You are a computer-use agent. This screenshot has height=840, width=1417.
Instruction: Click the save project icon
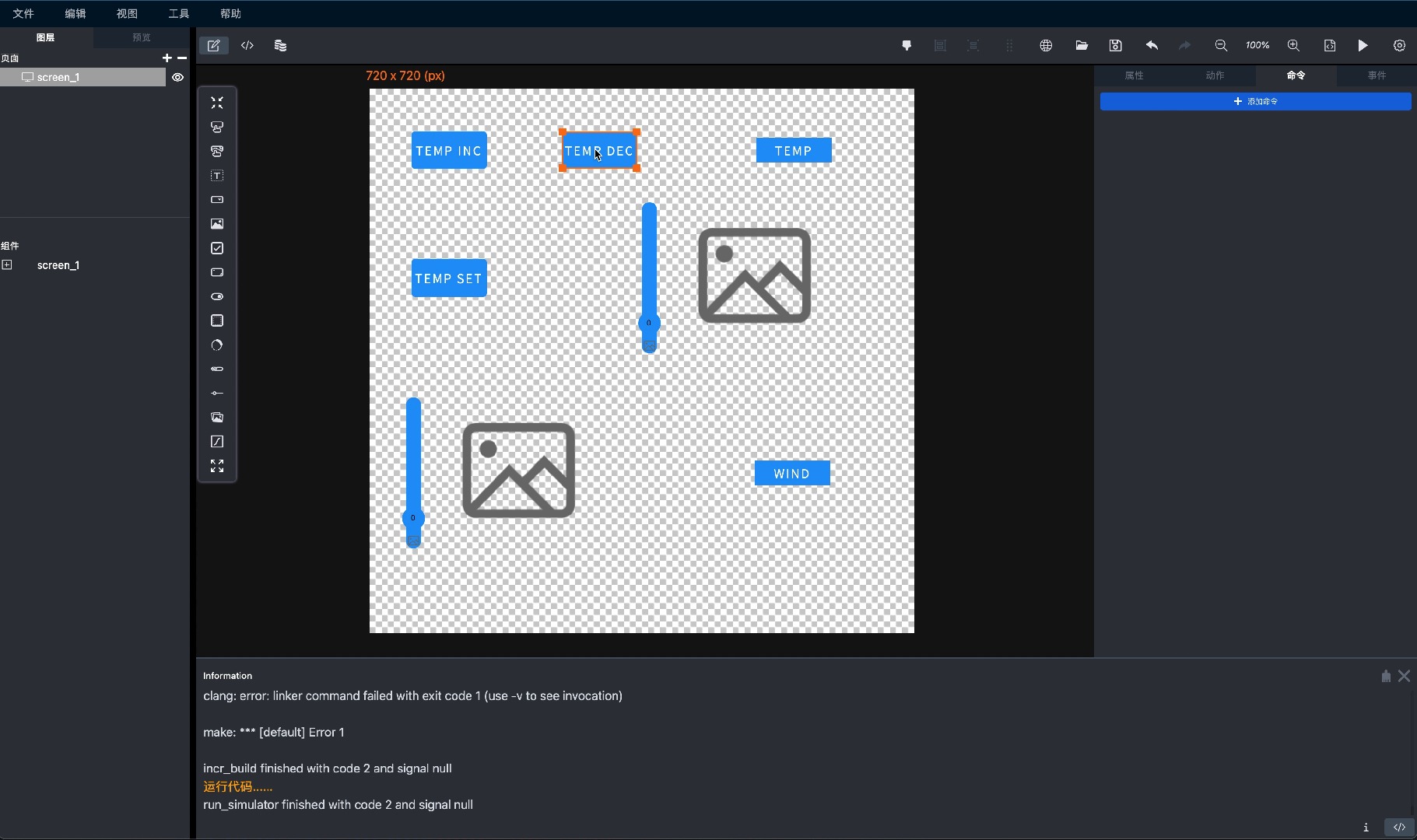[1115, 46]
